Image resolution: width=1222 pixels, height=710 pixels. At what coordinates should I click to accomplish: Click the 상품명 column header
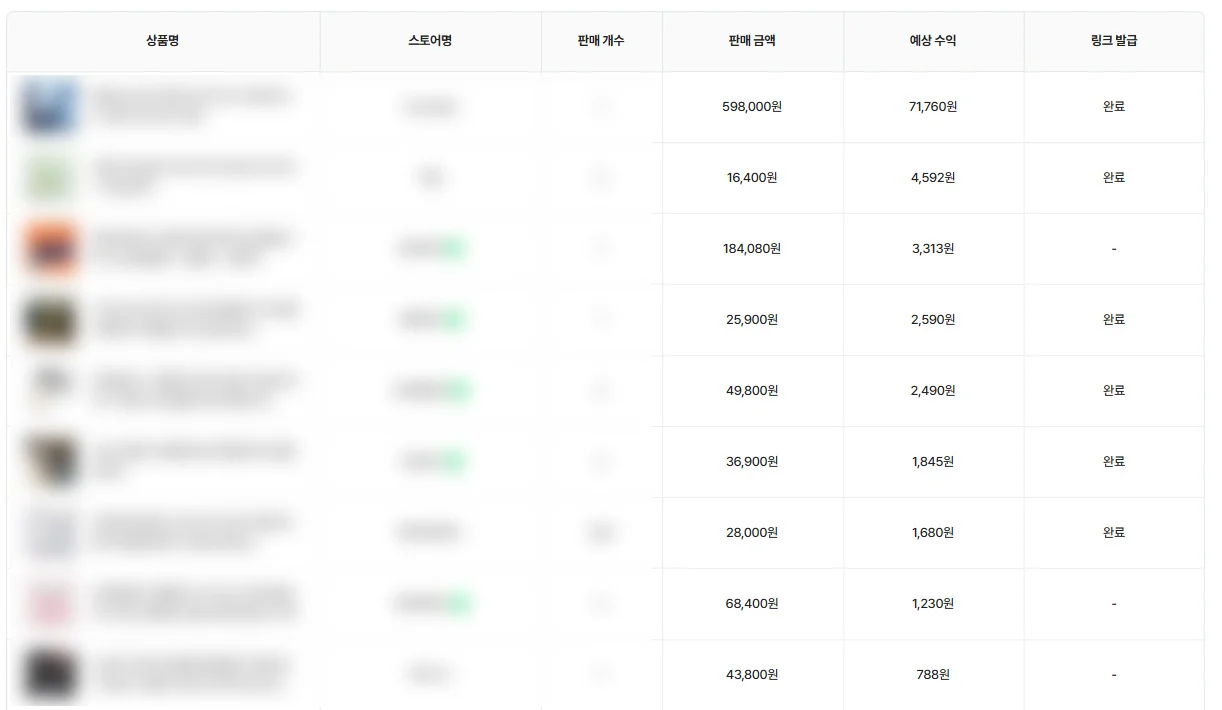coord(162,41)
